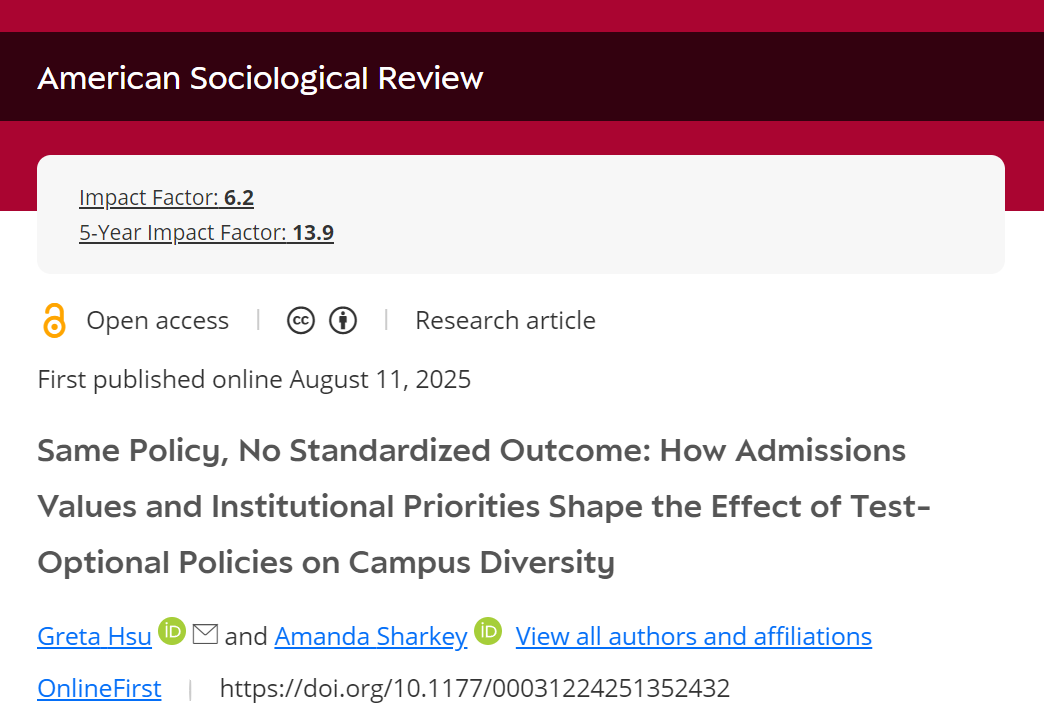The height and width of the screenshot is (710, 1044).
Task: Click the article DOI URL
Action: 475,688
